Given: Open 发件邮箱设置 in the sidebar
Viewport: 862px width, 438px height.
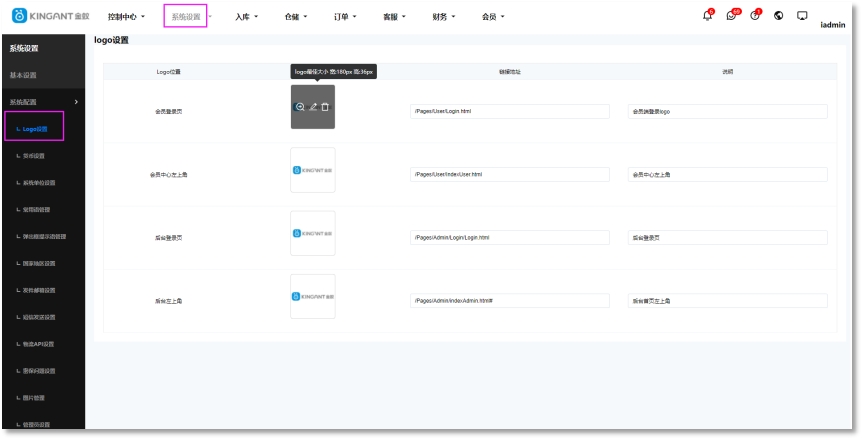Looking at the screenshot, I should point(38,291).
